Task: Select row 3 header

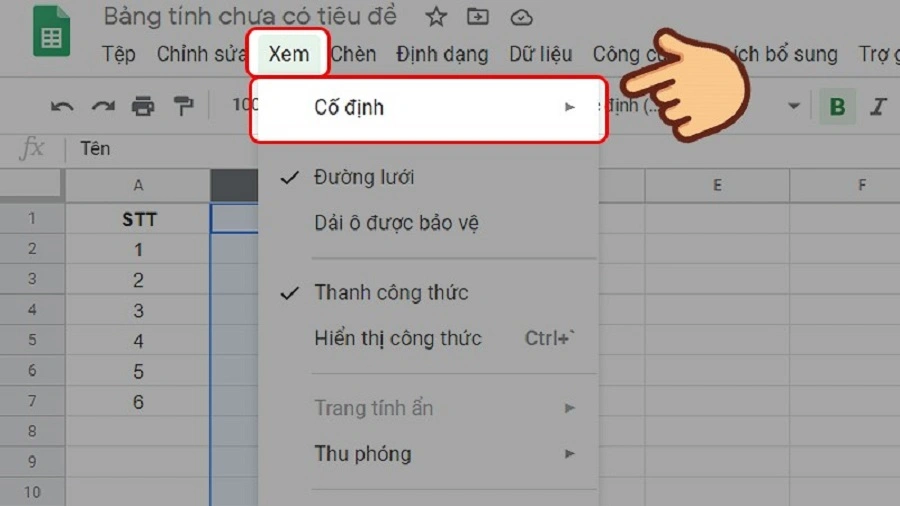Action: 32,279
